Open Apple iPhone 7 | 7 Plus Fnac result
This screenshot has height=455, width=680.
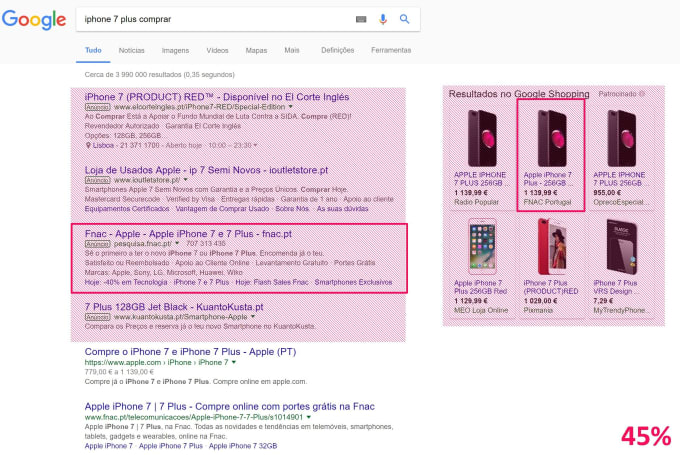[x=230, y=406]
